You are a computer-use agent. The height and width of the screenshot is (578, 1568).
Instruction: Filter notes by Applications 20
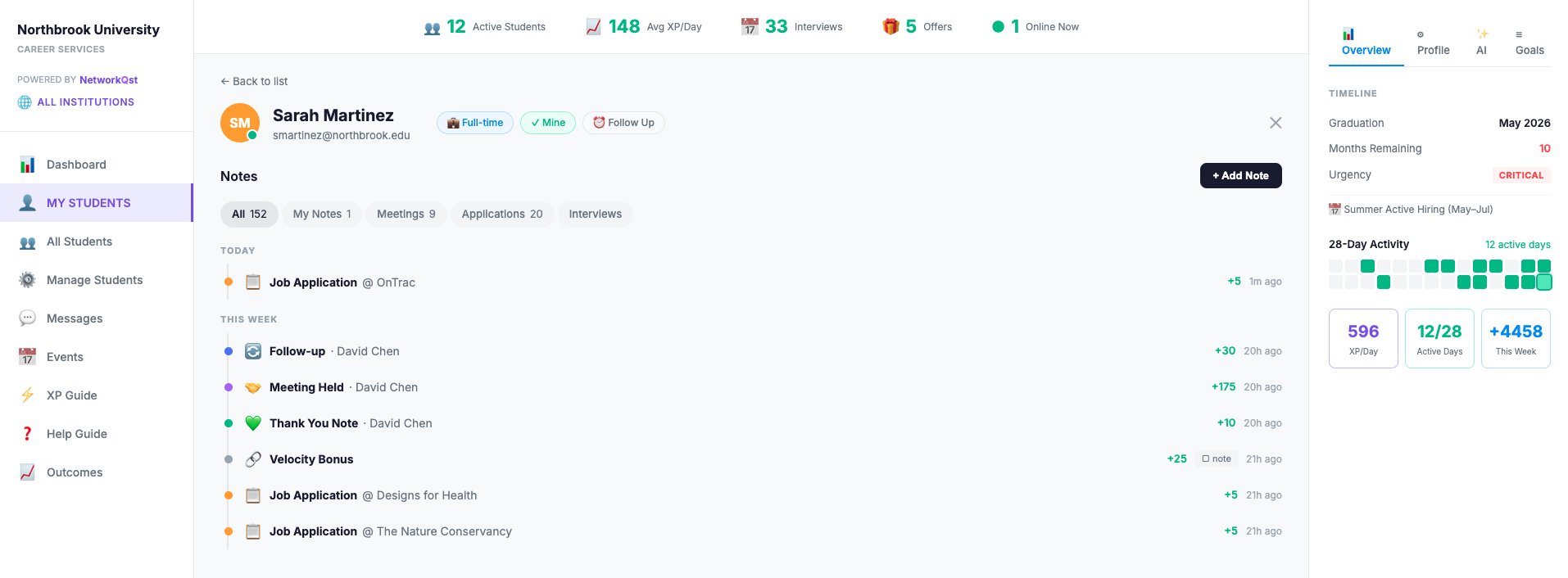[502, 214]
